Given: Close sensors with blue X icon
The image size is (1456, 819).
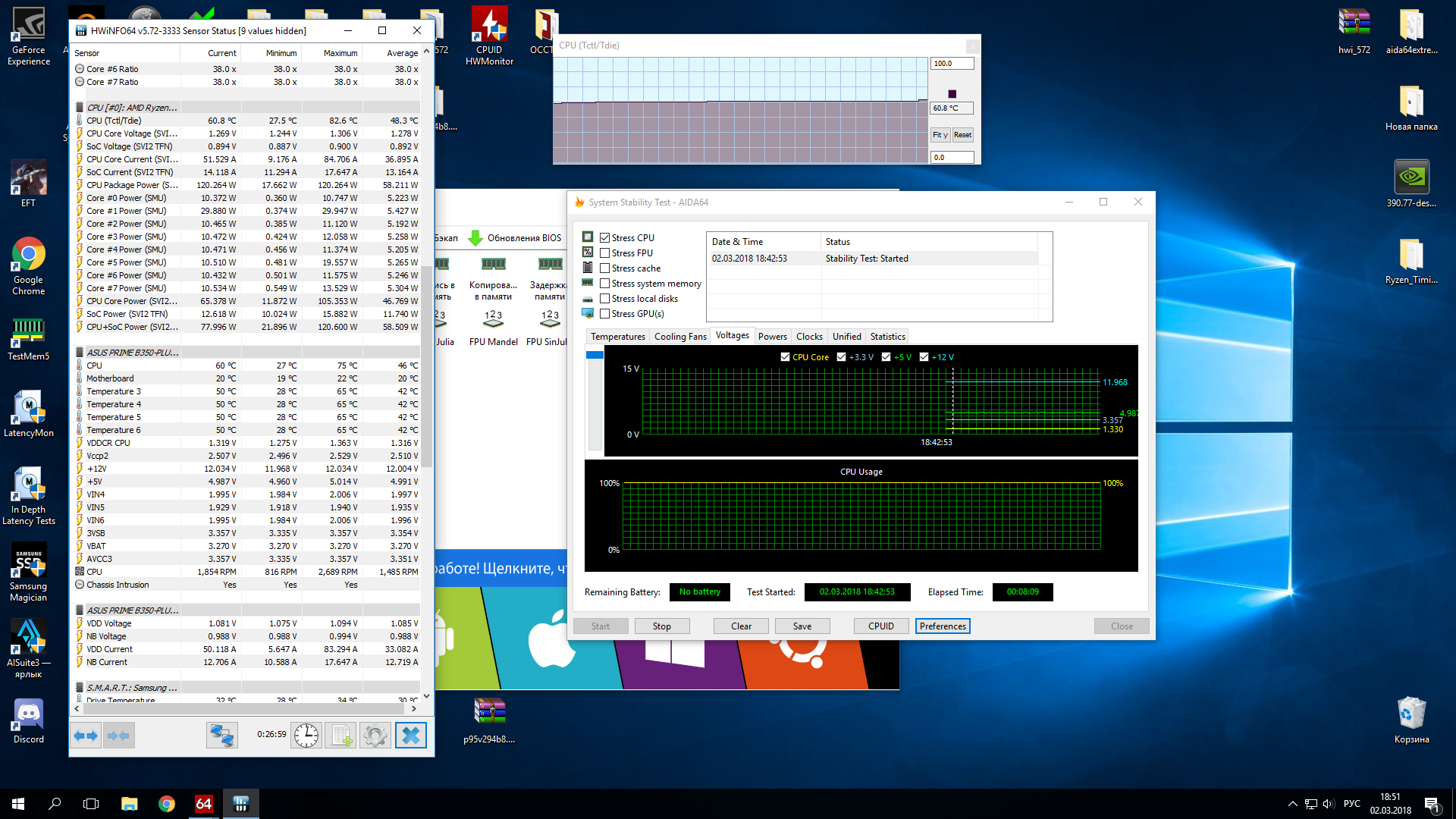Looking at the screenshot, I should point(410,736).
